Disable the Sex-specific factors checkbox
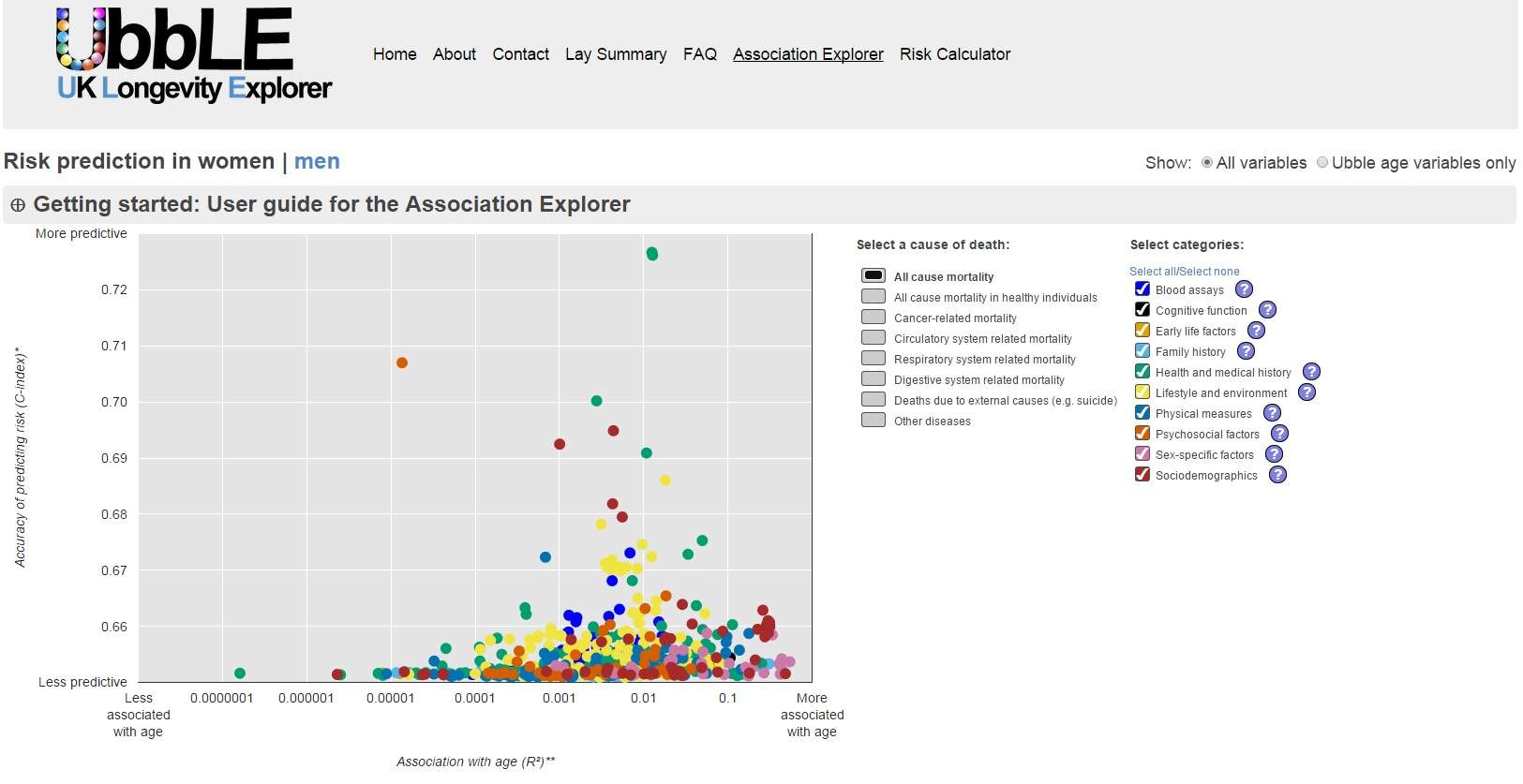Viewport: 1523px width, 784px height. (1142, 454)
